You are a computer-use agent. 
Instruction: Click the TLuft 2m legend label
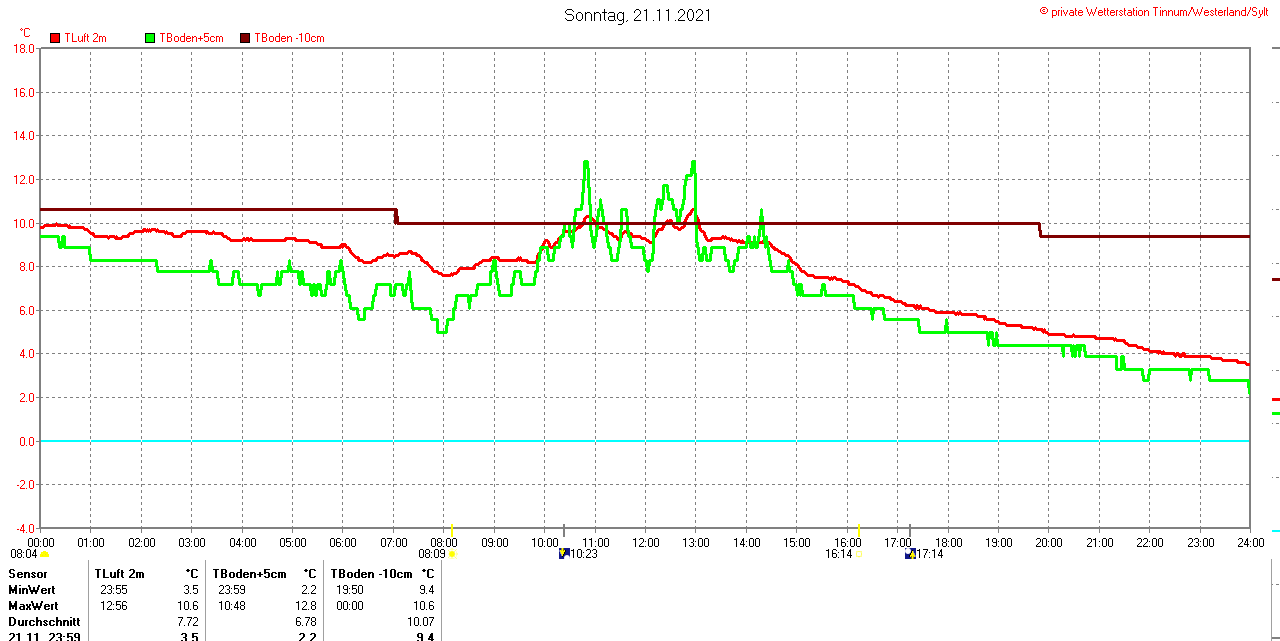coord(85,38)
